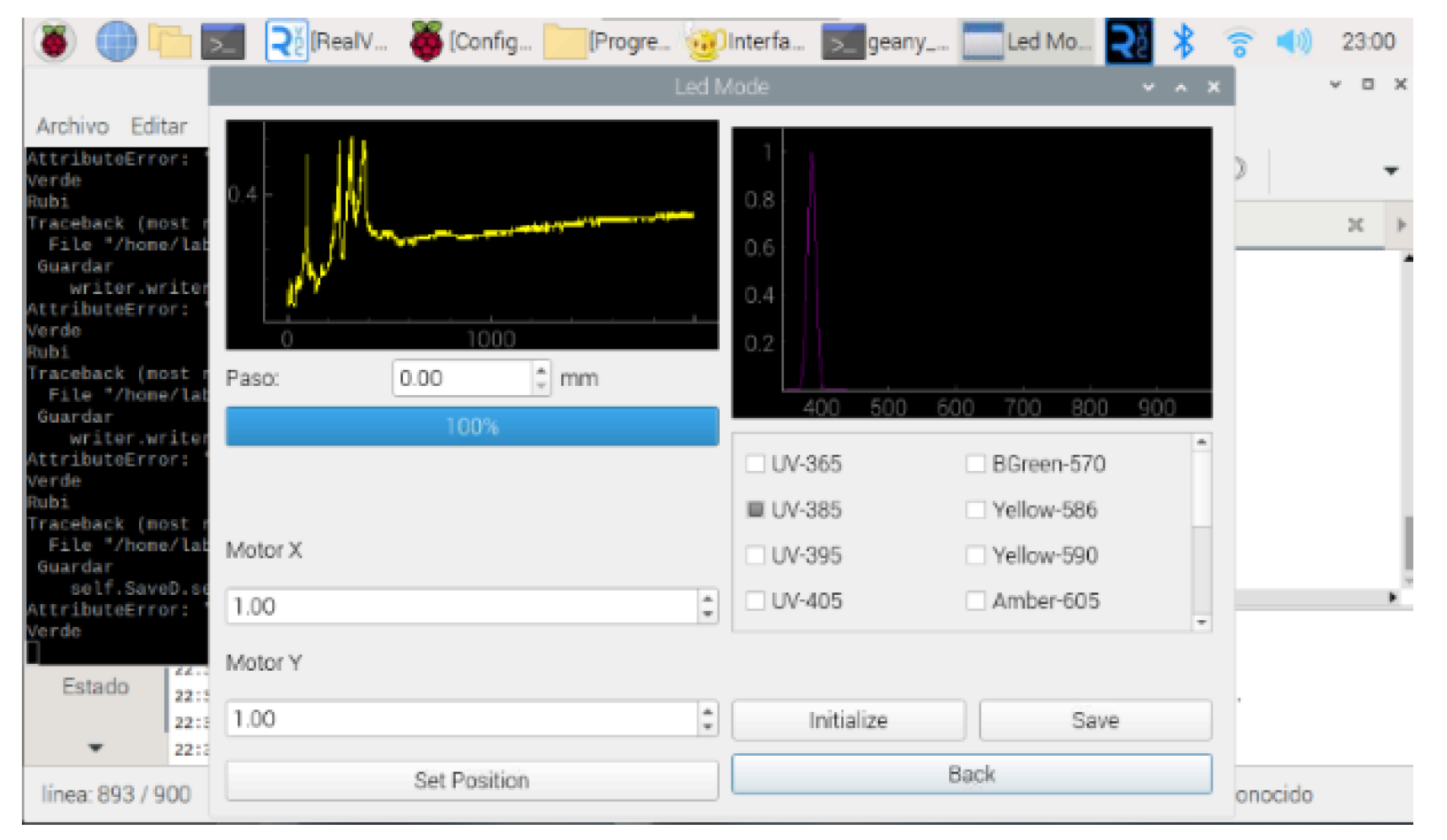Increase the Motor X value with up arrow
The width and height of the screenshot is (1447, 840).
(x=708, y=599)
